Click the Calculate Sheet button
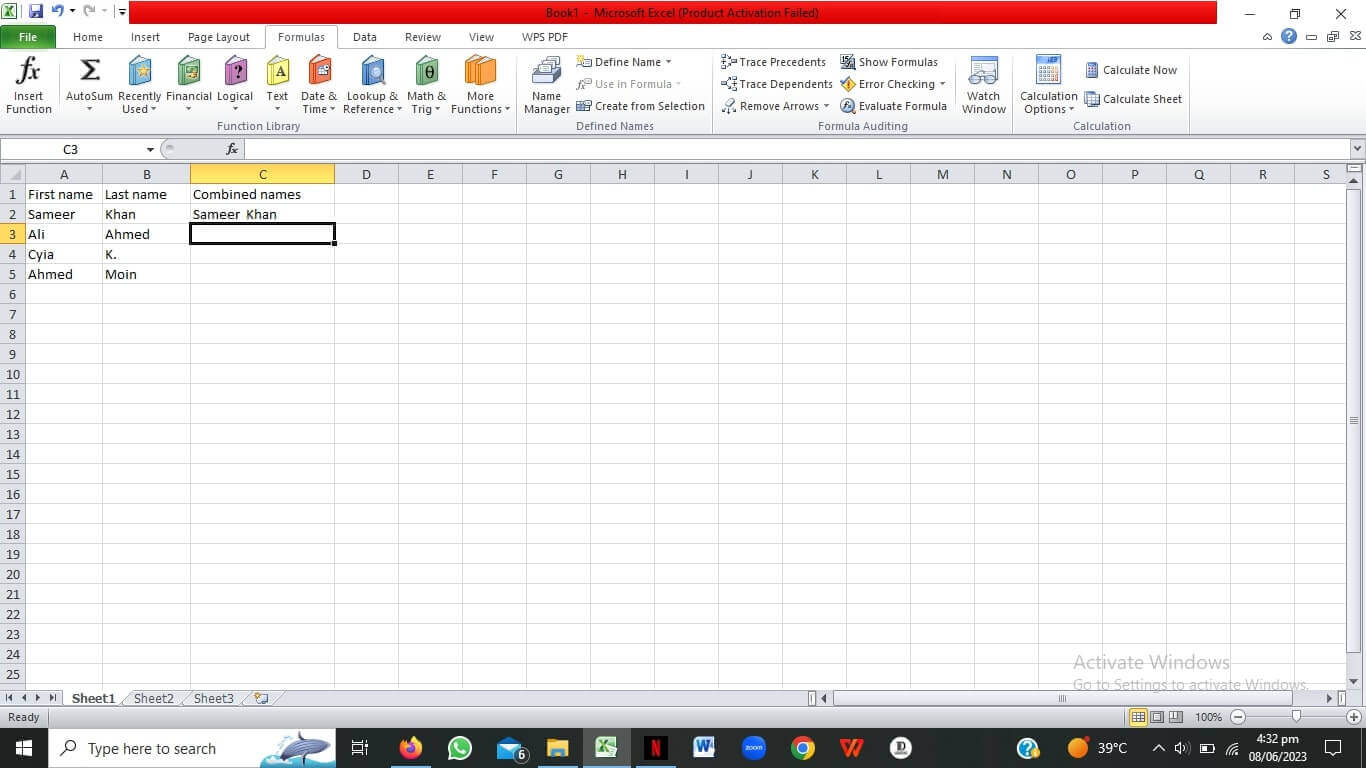Screen dimensions: 1366x768 [x=1134, y=99]
